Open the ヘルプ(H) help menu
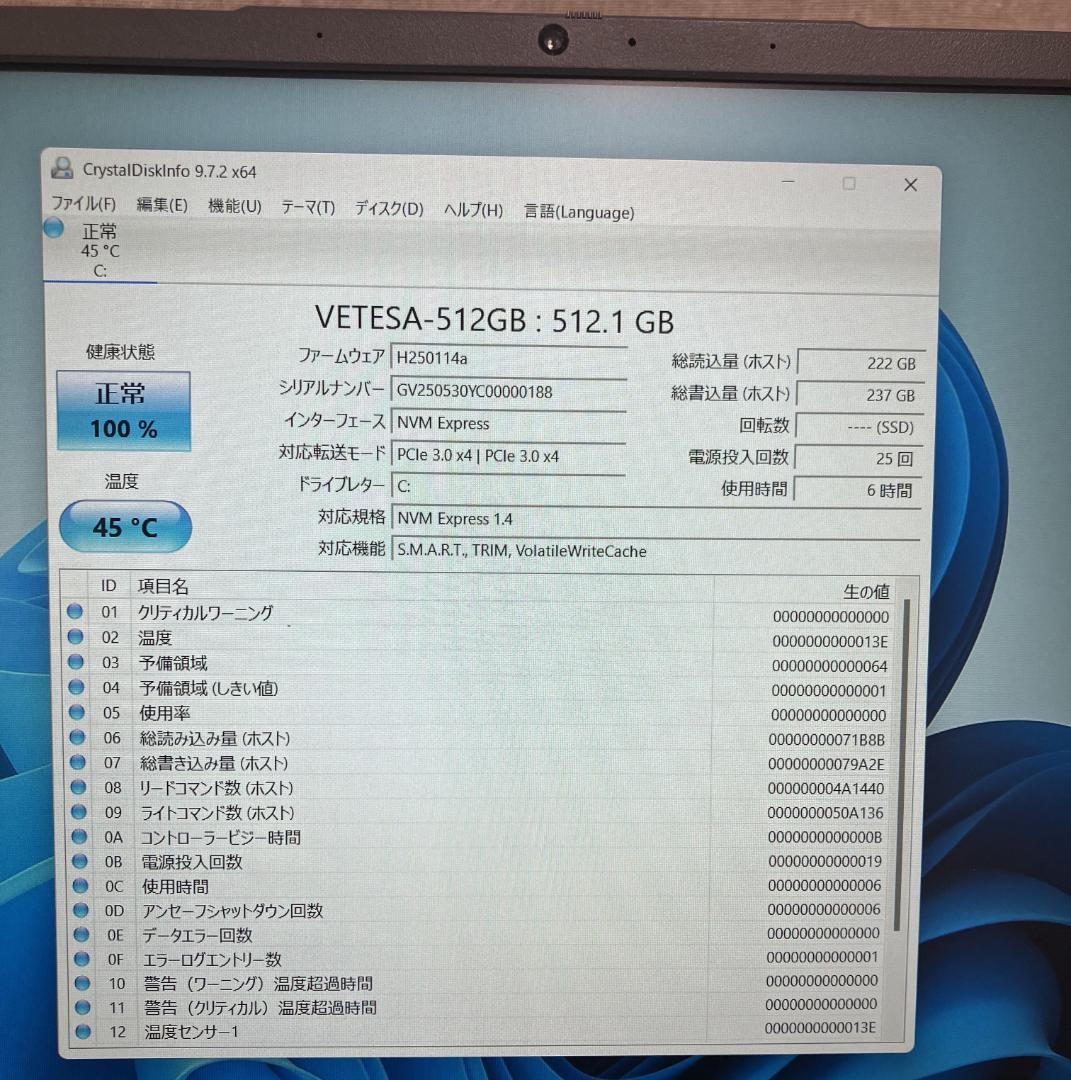1071x1080 pixels. click(471, 211)
